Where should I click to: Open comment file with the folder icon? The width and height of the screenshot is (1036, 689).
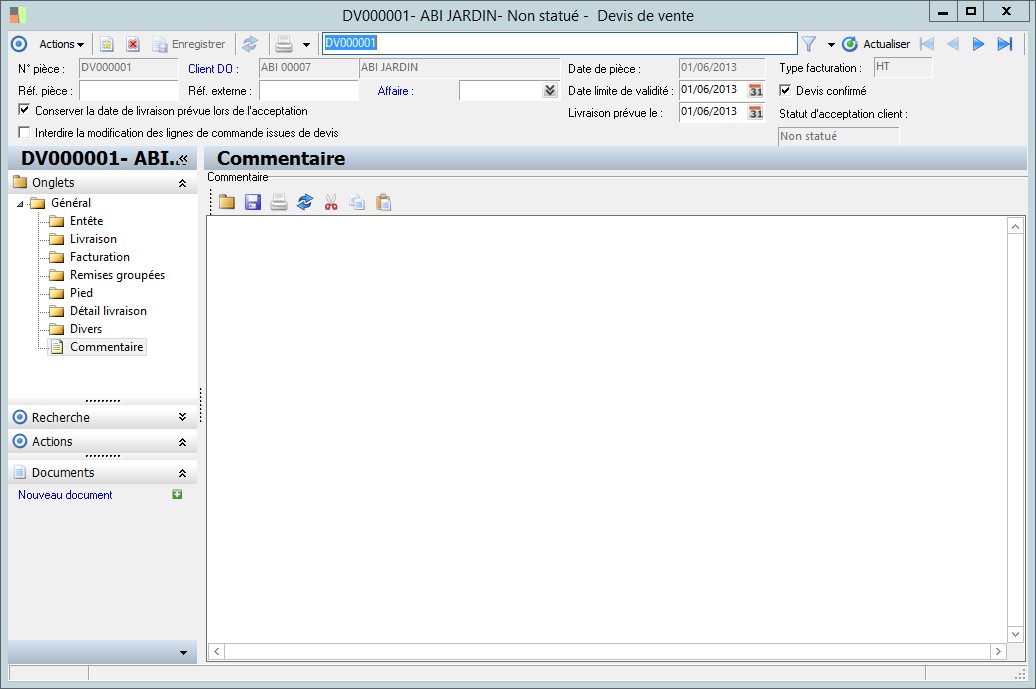227,202
